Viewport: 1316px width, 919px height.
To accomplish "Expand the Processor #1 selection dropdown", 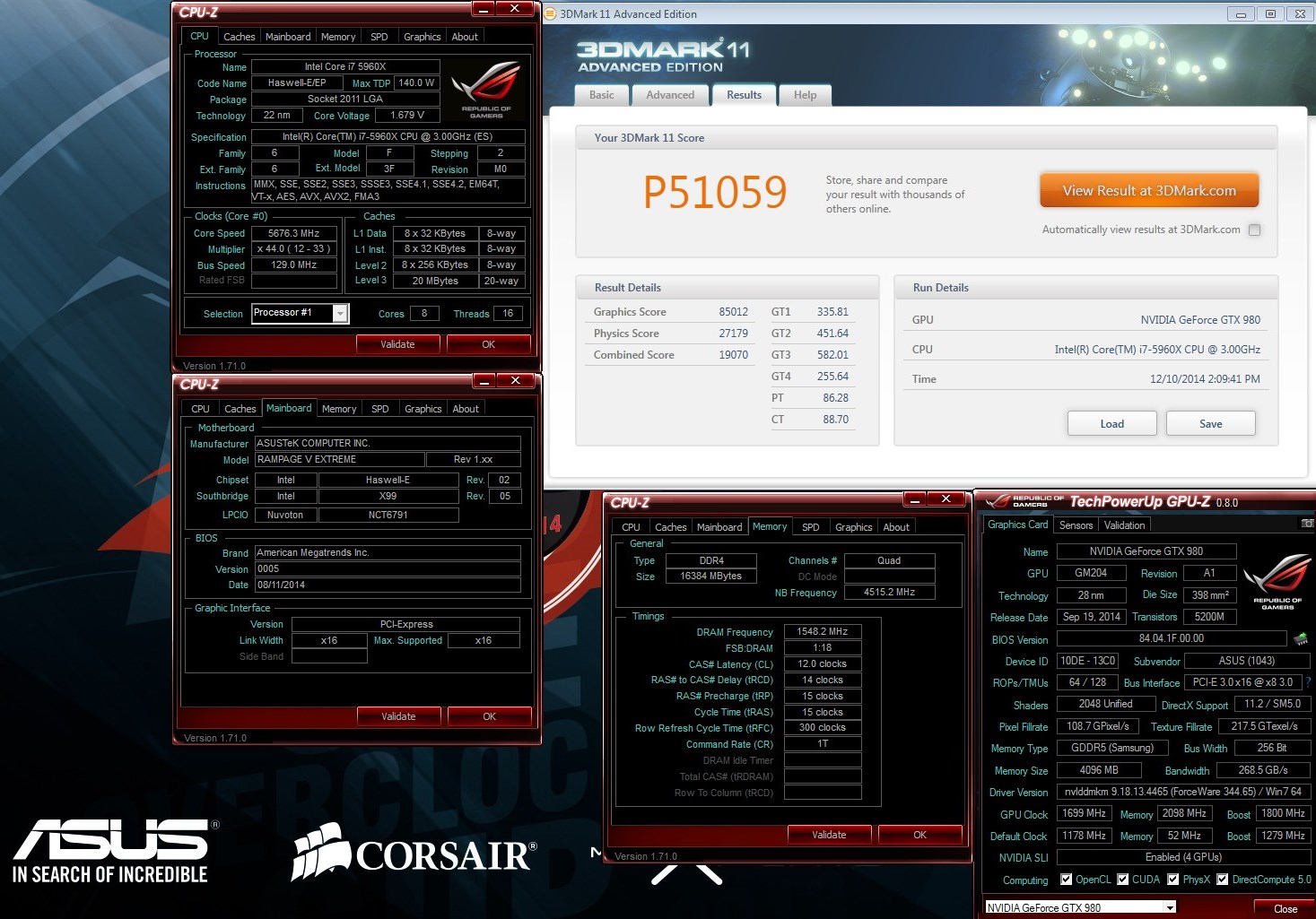I will coord(340,313).
